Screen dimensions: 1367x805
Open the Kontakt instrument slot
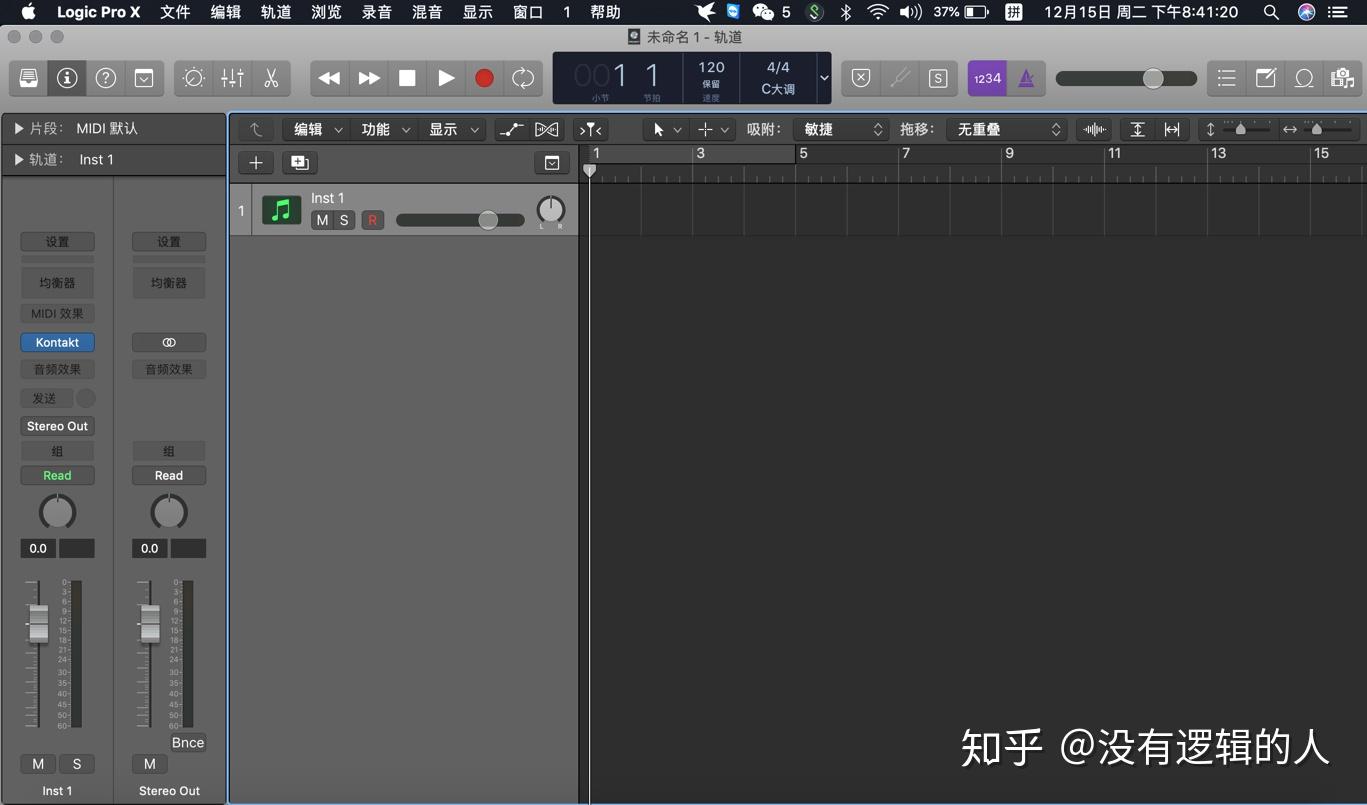[x=58, y=342]
